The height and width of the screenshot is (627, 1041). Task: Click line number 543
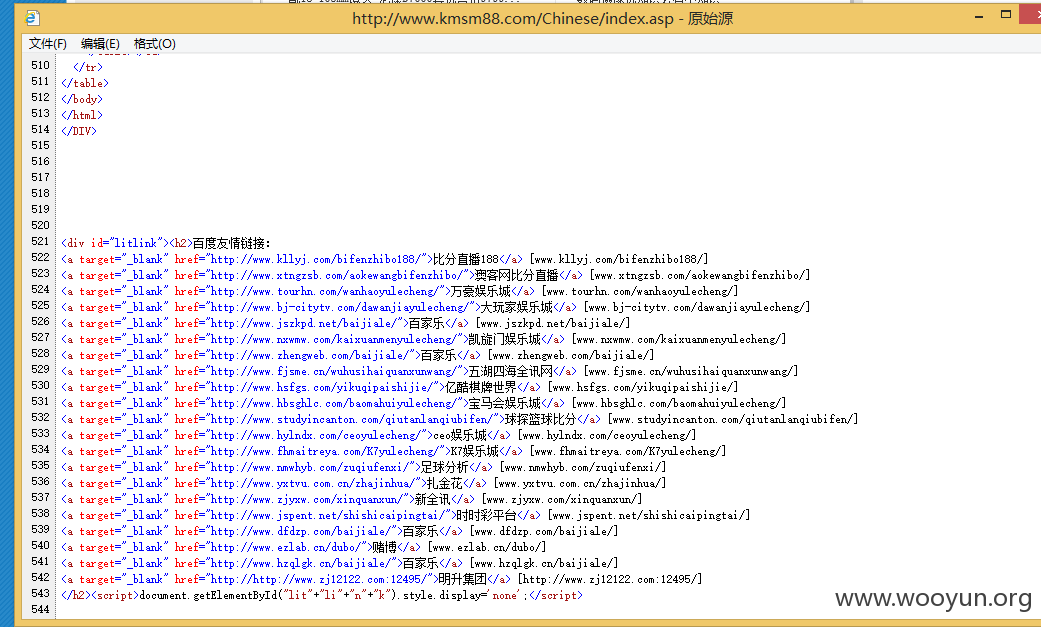(40, 593)
